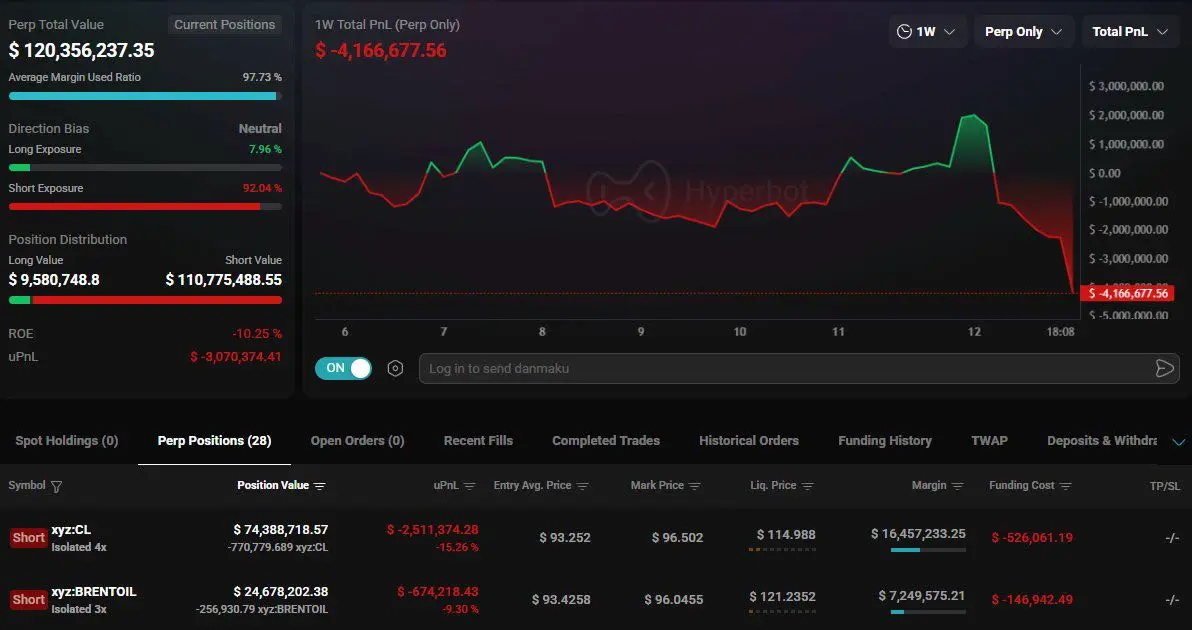
Task: Click the send danmaku arrow icon
Action: coord(1164,369)
